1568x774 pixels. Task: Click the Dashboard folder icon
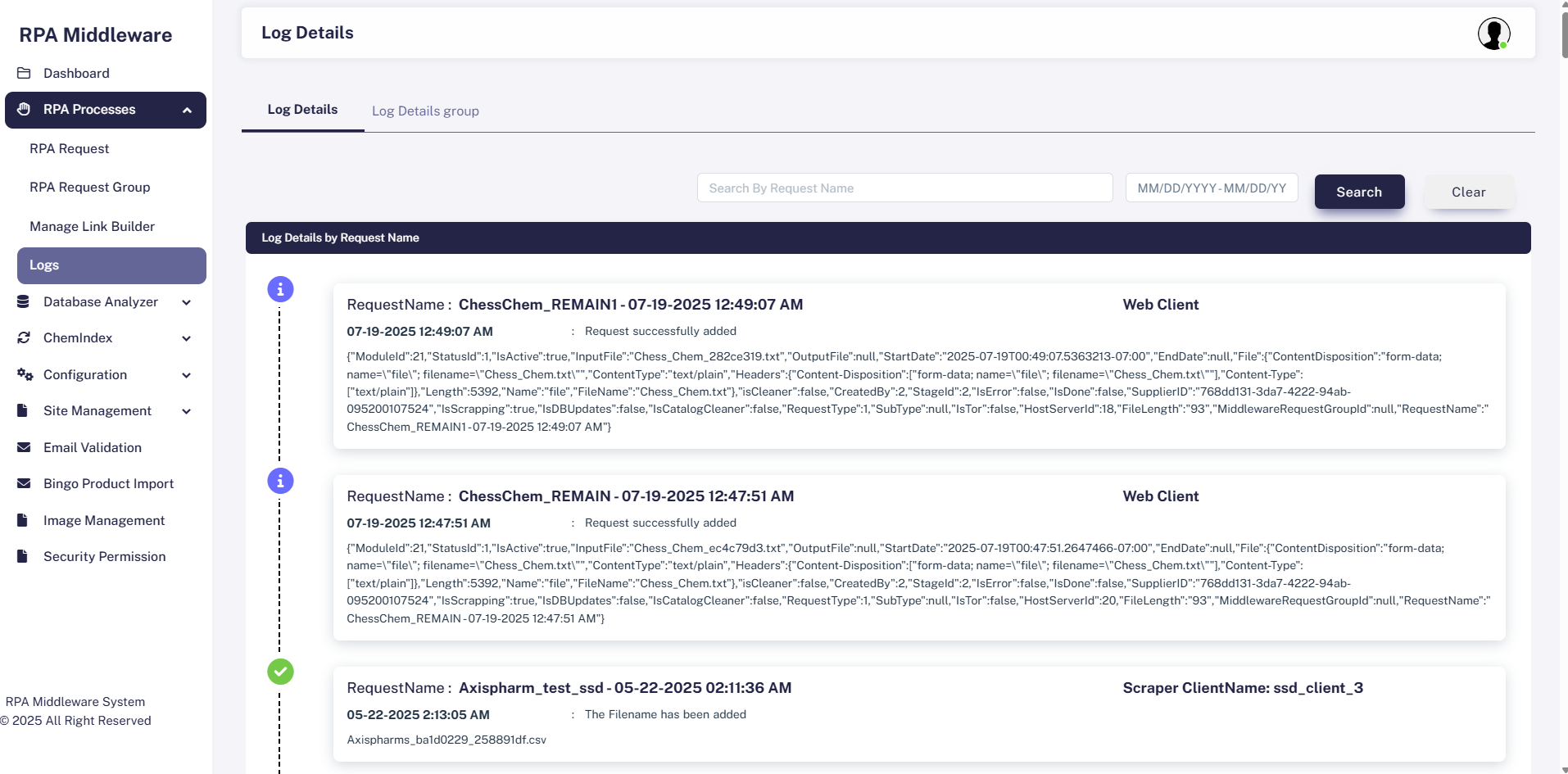click(x=24, y=73)
